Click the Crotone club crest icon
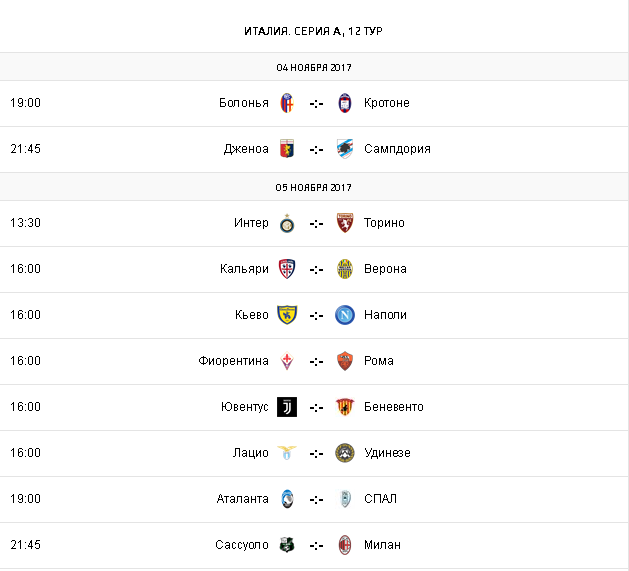 pyautogui.click(x=345, y=103)
